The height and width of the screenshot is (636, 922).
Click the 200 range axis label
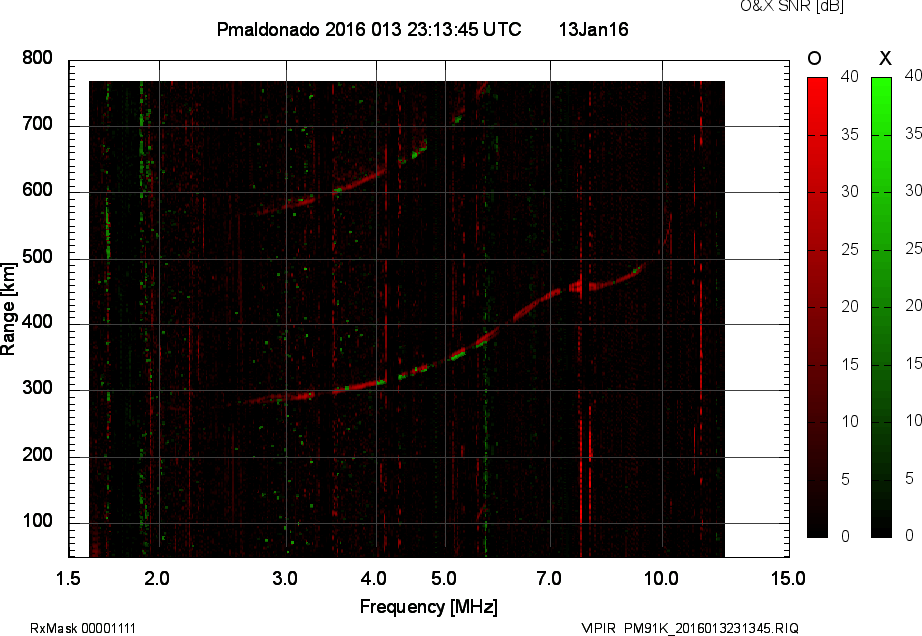pos(37,455)
